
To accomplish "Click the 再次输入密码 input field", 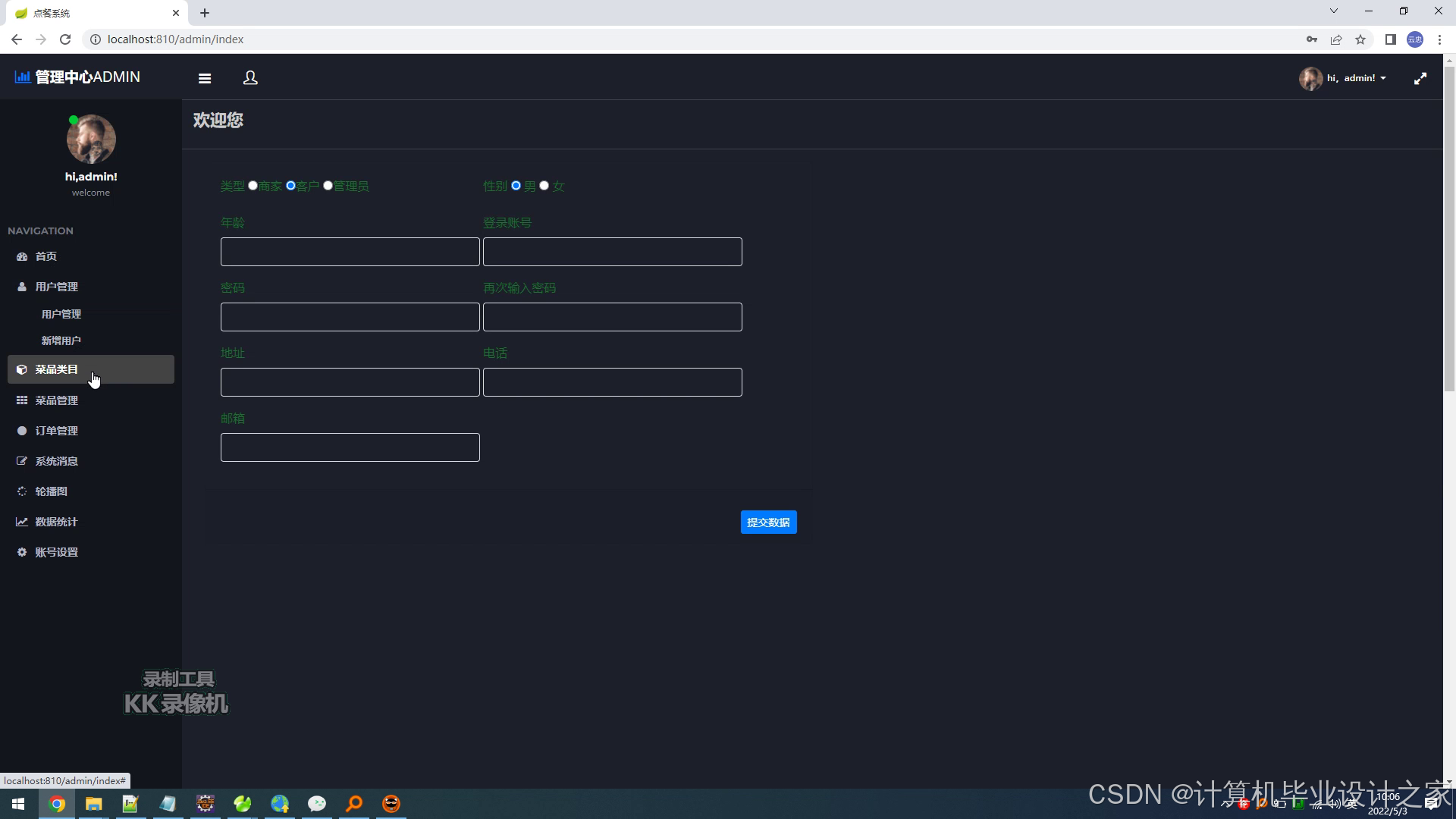I will pos(613,317).
